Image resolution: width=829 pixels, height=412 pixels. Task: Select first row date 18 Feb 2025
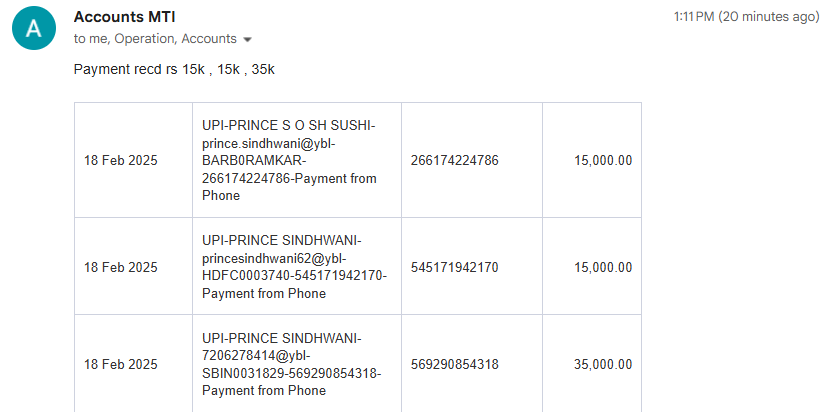coord(133,160)
